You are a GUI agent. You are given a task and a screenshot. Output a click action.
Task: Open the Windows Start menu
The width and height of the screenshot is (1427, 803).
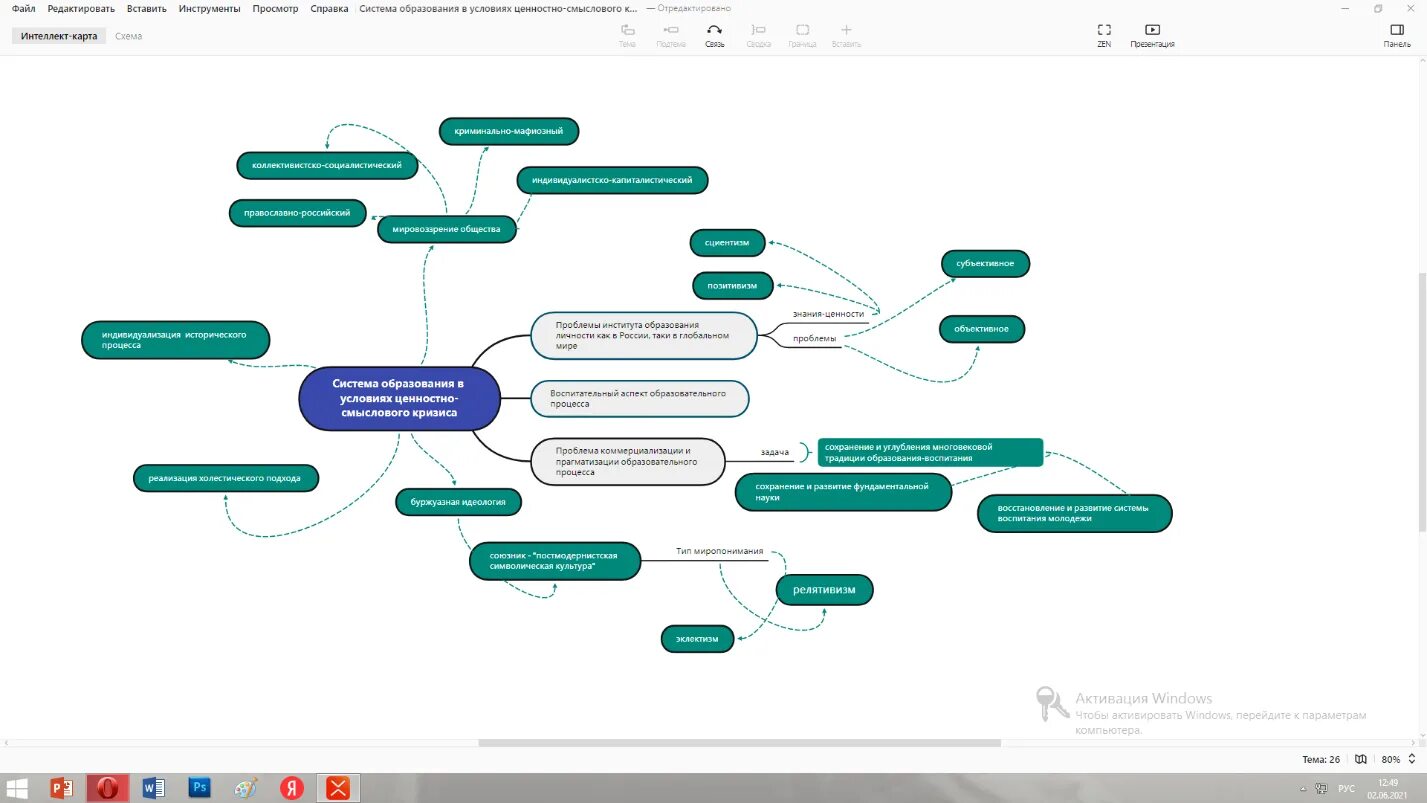17,788
